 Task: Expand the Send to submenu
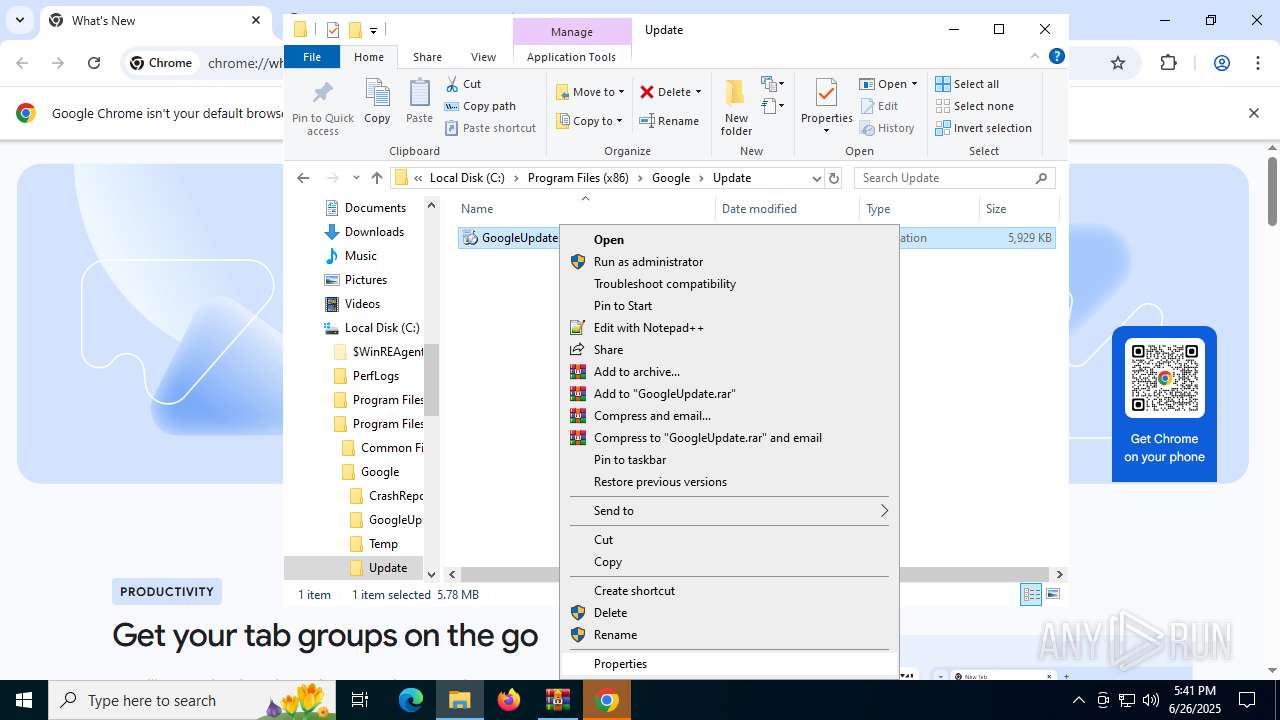tap(729, 511)
